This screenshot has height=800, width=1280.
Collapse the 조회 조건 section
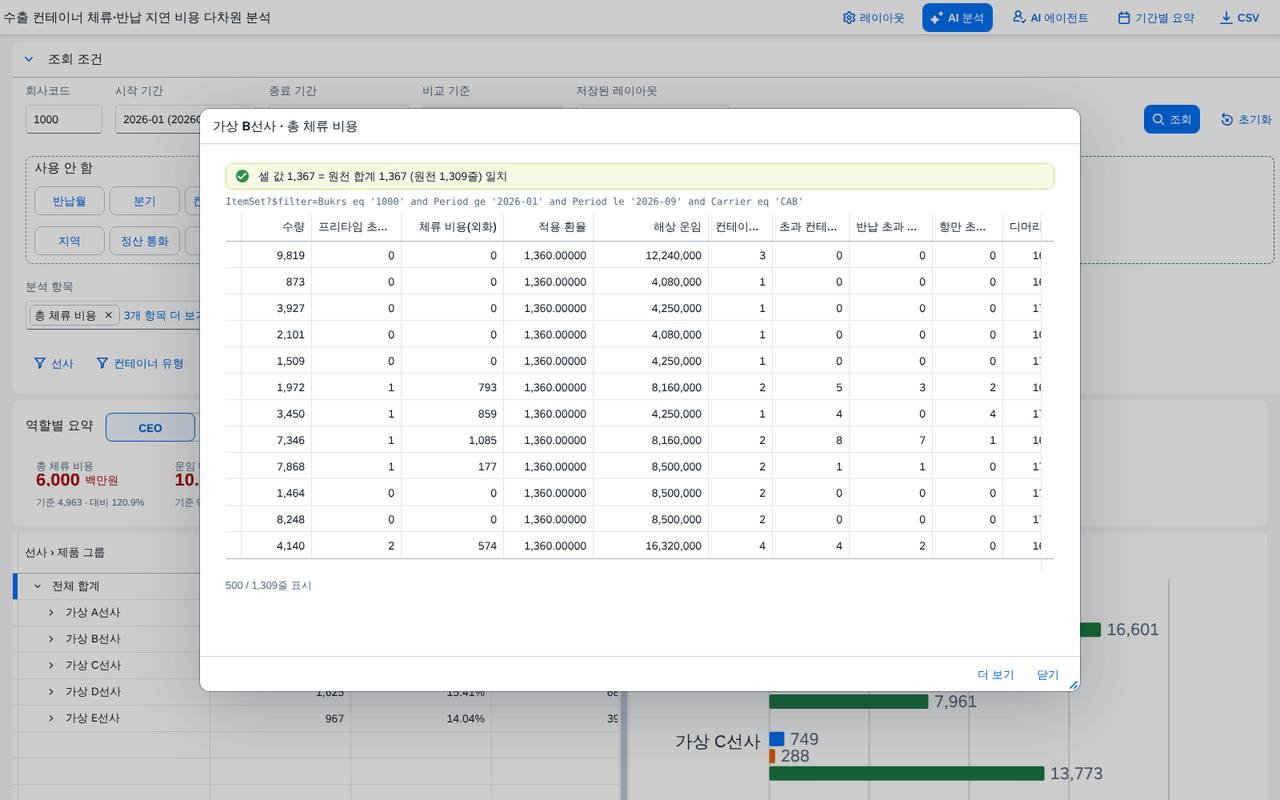click(x=29, y=59)
